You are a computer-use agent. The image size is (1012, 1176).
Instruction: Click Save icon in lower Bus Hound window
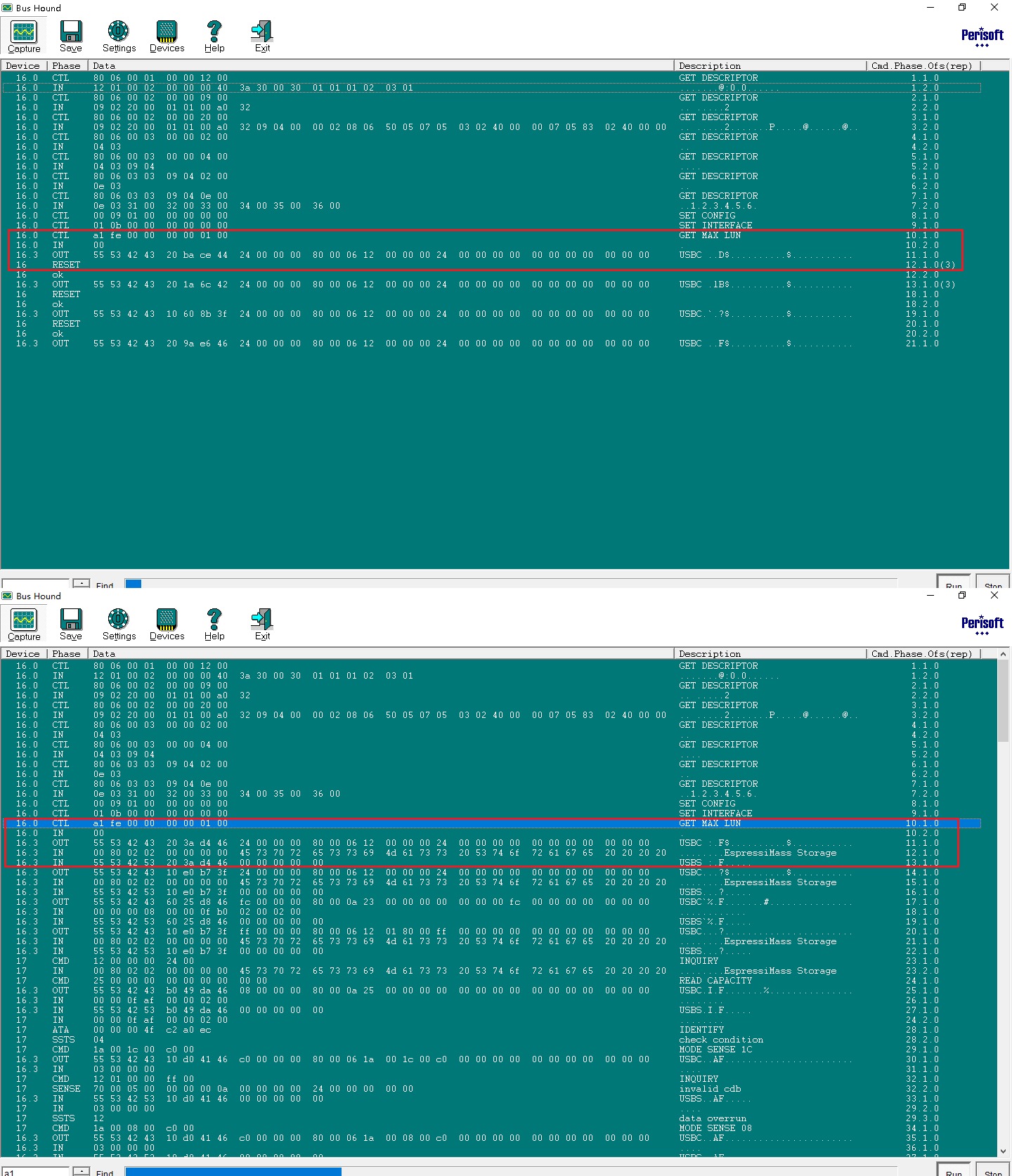(x=71, y=625)
